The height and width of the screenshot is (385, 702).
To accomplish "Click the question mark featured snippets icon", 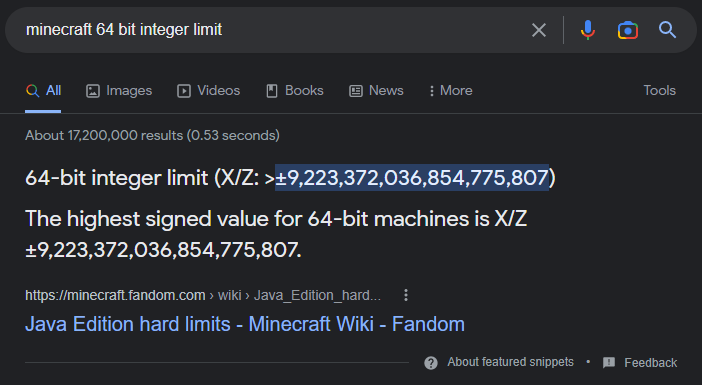I will tap(431, 363).
